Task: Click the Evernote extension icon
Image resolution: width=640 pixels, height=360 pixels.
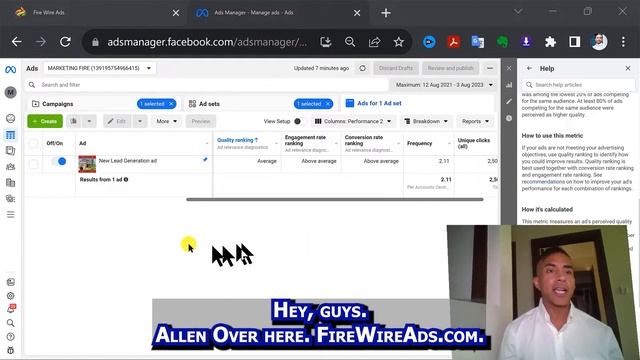Action: 502,42
